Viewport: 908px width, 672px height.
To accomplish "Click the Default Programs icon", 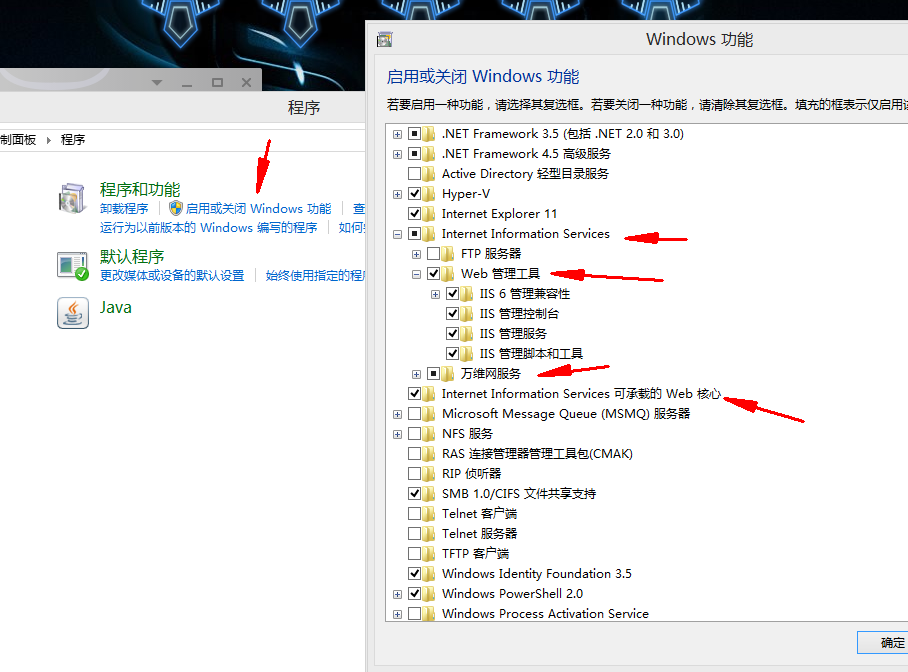I will pyautogui.click(x=73, y=266).
